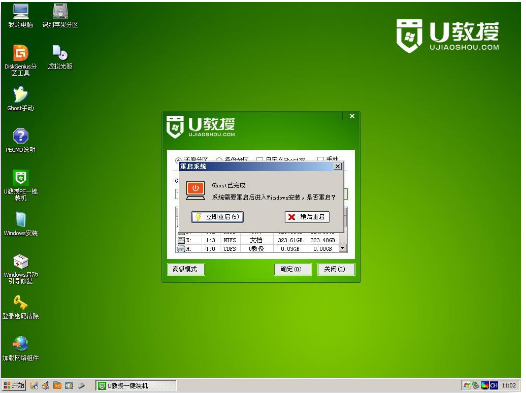Click the first quick launch icon
526x393 pixels.
tap(34, 386)
